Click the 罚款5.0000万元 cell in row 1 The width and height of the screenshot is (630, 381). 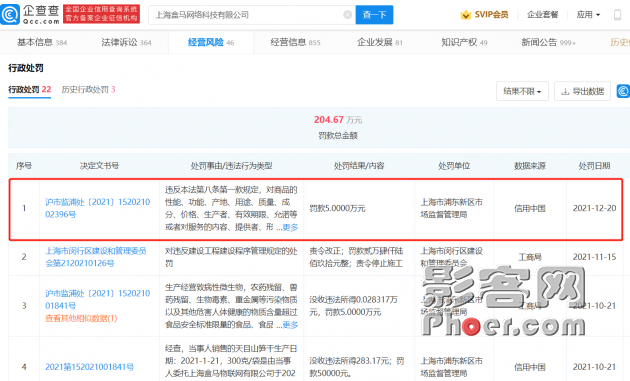pyautogui.click(x=337, y=208)
